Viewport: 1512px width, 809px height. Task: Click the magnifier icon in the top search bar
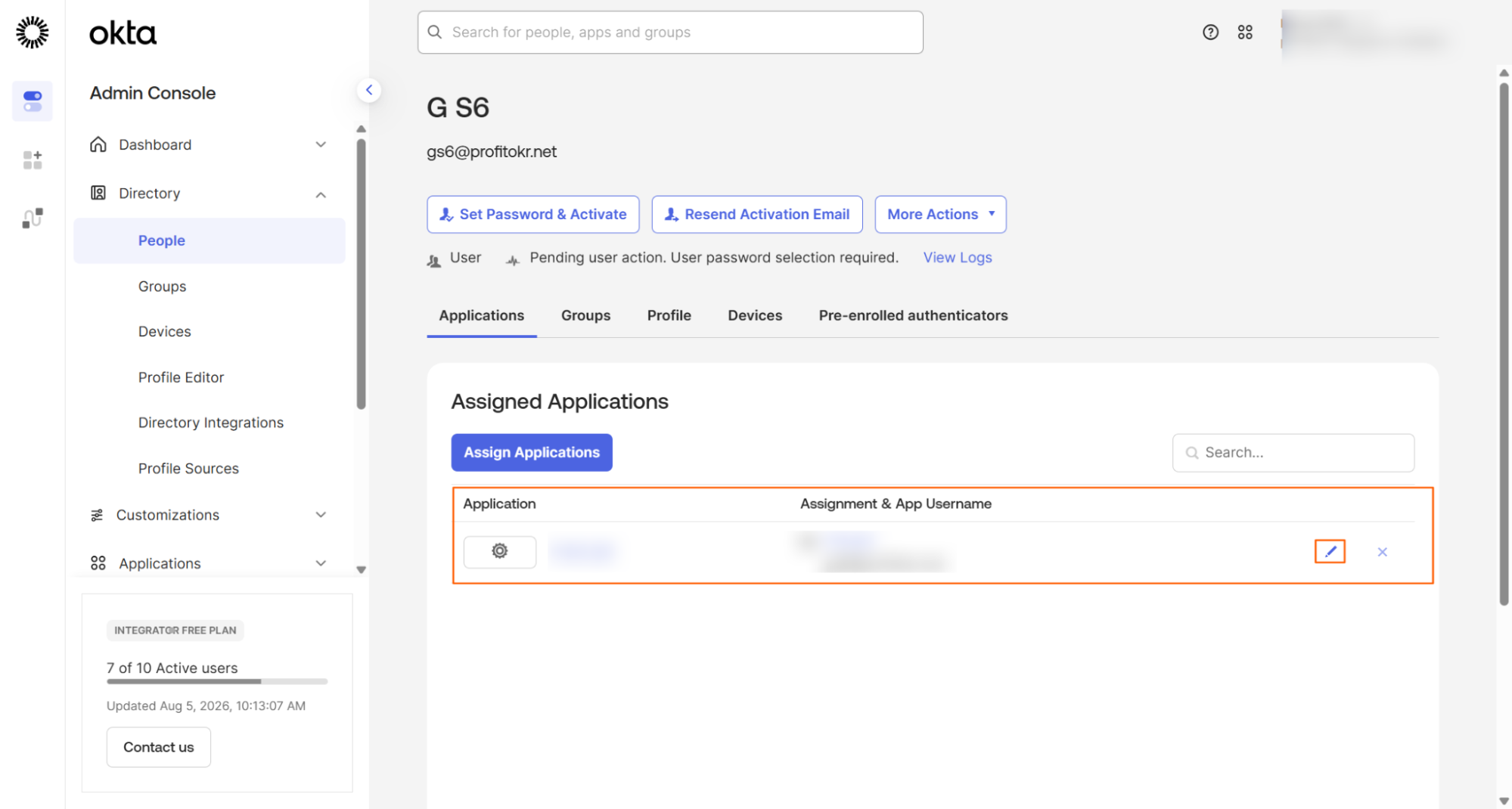coord(435,32)
